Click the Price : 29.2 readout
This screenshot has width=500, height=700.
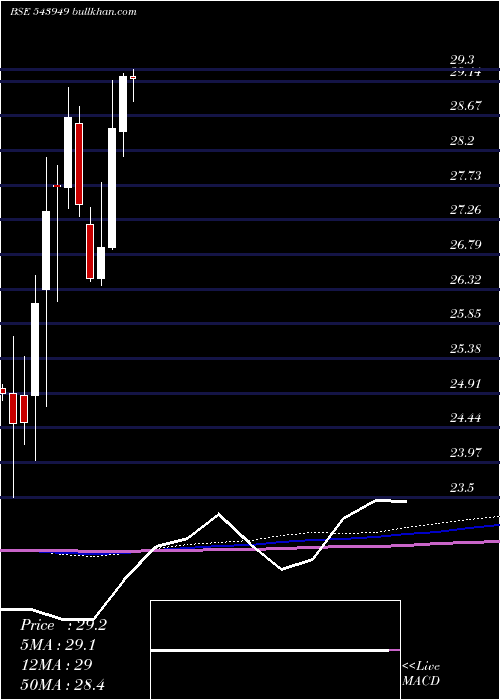(x=63, y=625)
